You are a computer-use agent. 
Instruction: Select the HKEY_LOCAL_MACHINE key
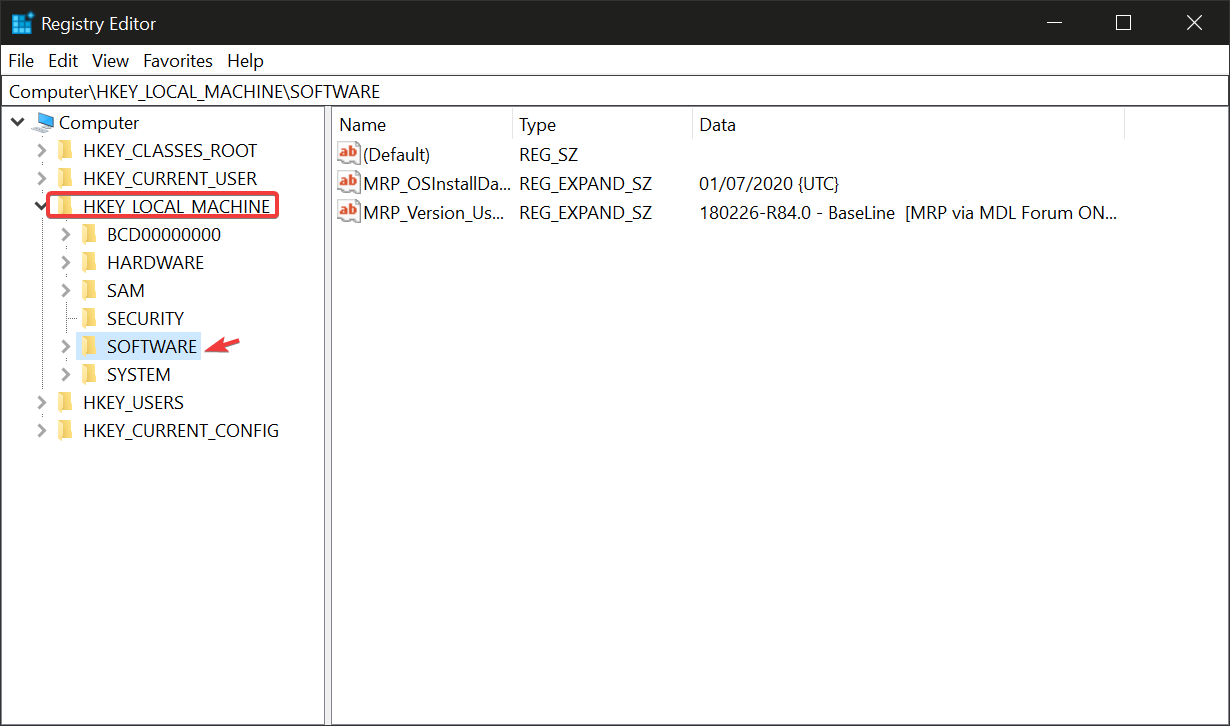tap(177, 207)
